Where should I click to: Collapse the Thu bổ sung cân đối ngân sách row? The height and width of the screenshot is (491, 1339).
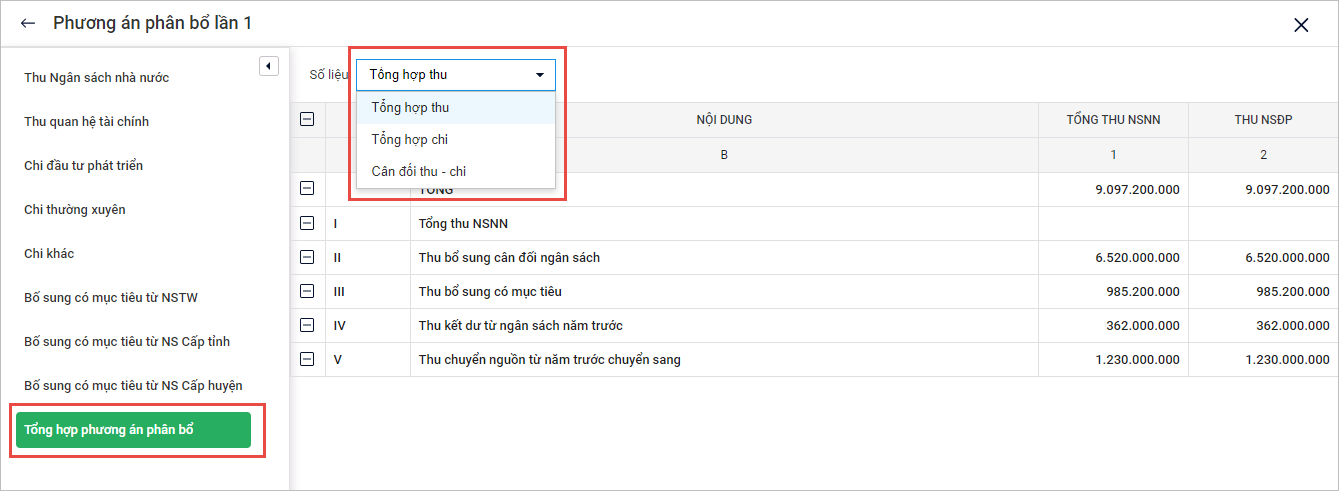[x=308, y=257]
